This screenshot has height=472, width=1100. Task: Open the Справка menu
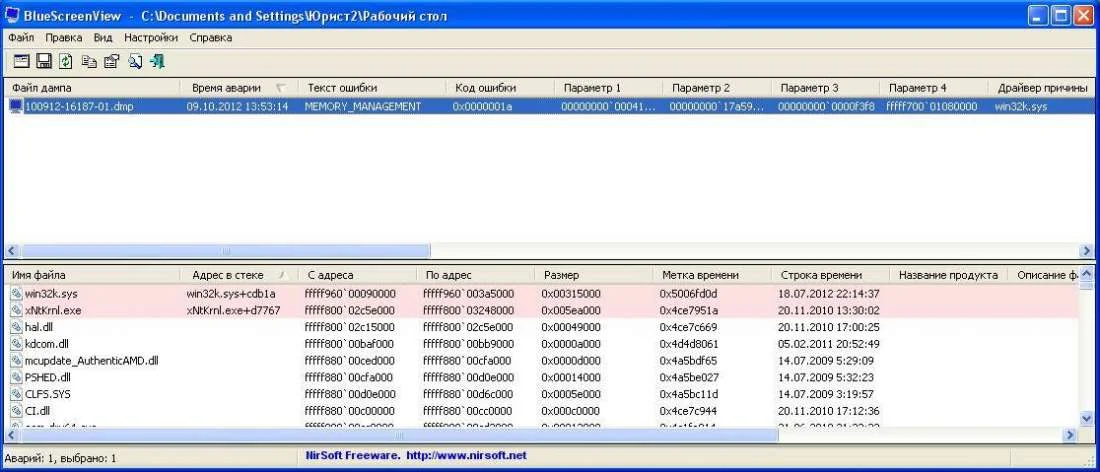pos(210,38)
